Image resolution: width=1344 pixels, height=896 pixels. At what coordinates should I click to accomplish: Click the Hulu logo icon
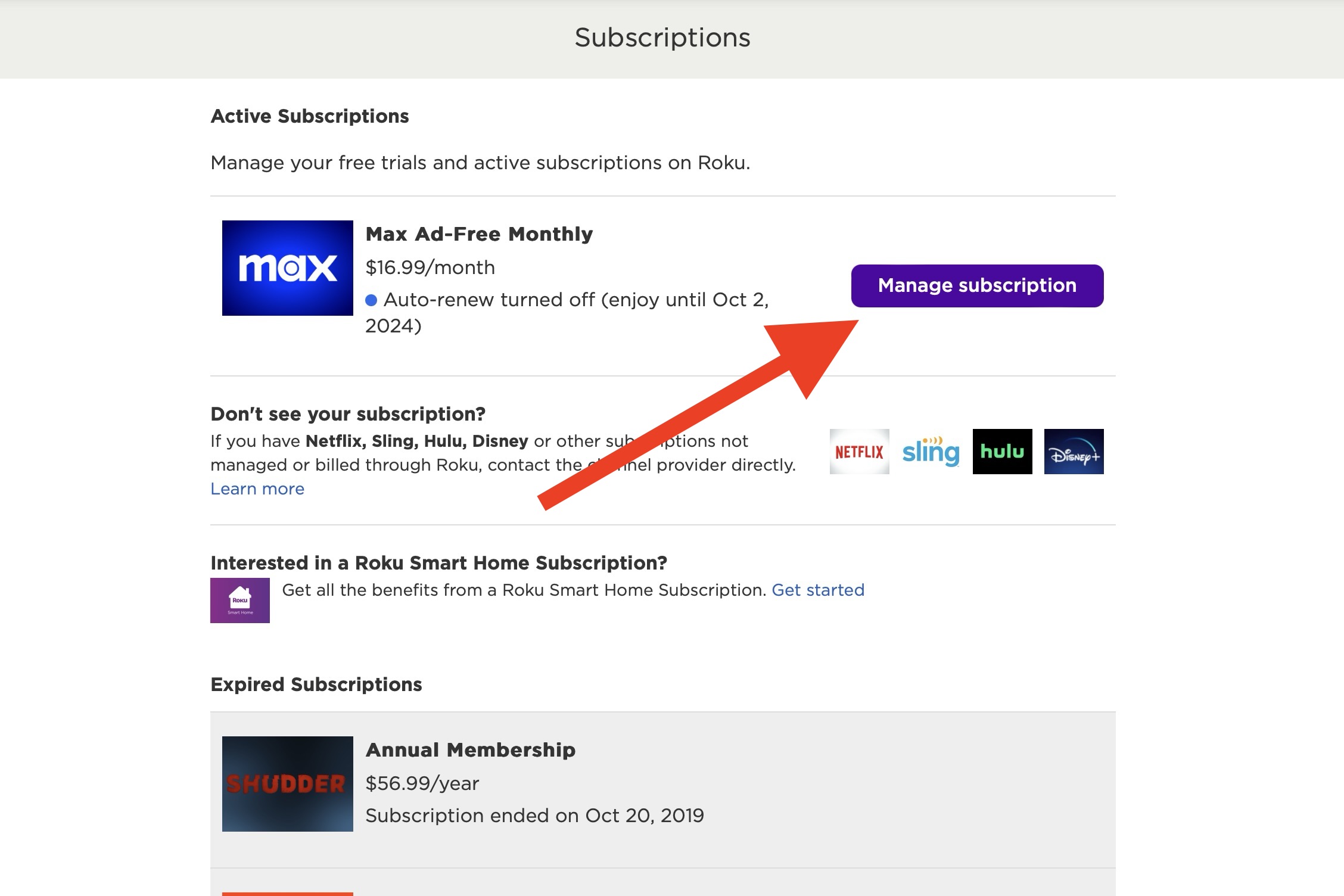[1002, 451]
